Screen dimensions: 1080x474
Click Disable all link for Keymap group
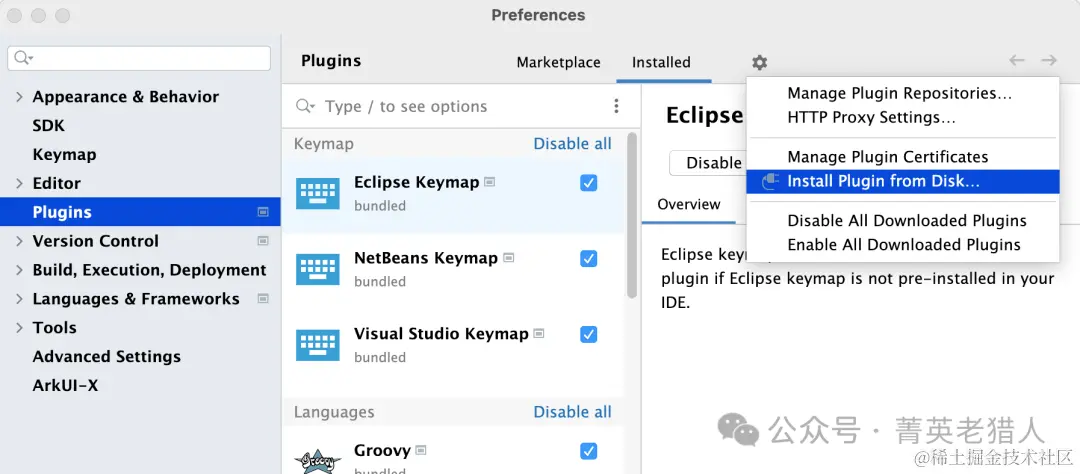coord(572,144)
